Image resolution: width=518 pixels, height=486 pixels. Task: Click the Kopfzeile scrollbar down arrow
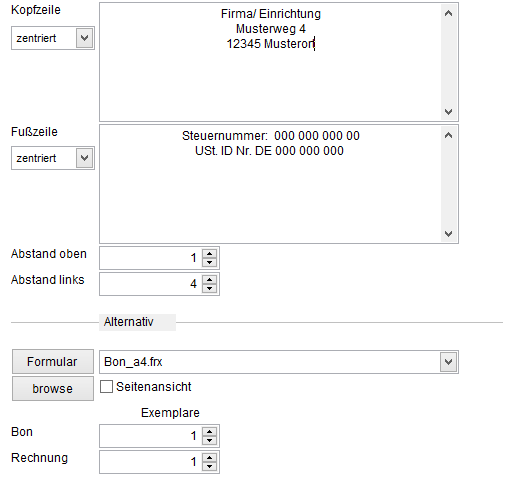click(x=449, y=111)
